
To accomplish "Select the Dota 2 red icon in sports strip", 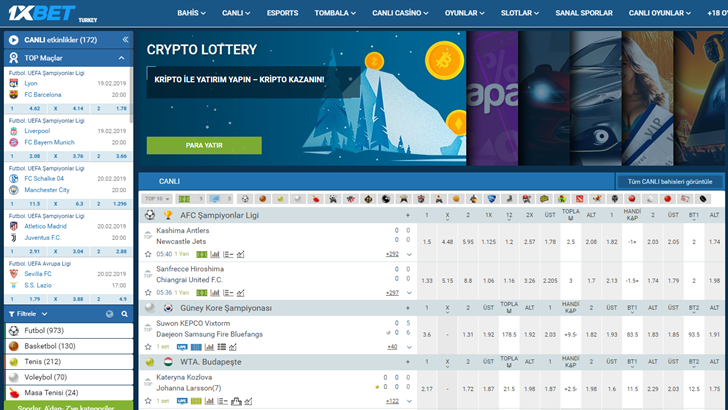I will [x=579, y=199].
